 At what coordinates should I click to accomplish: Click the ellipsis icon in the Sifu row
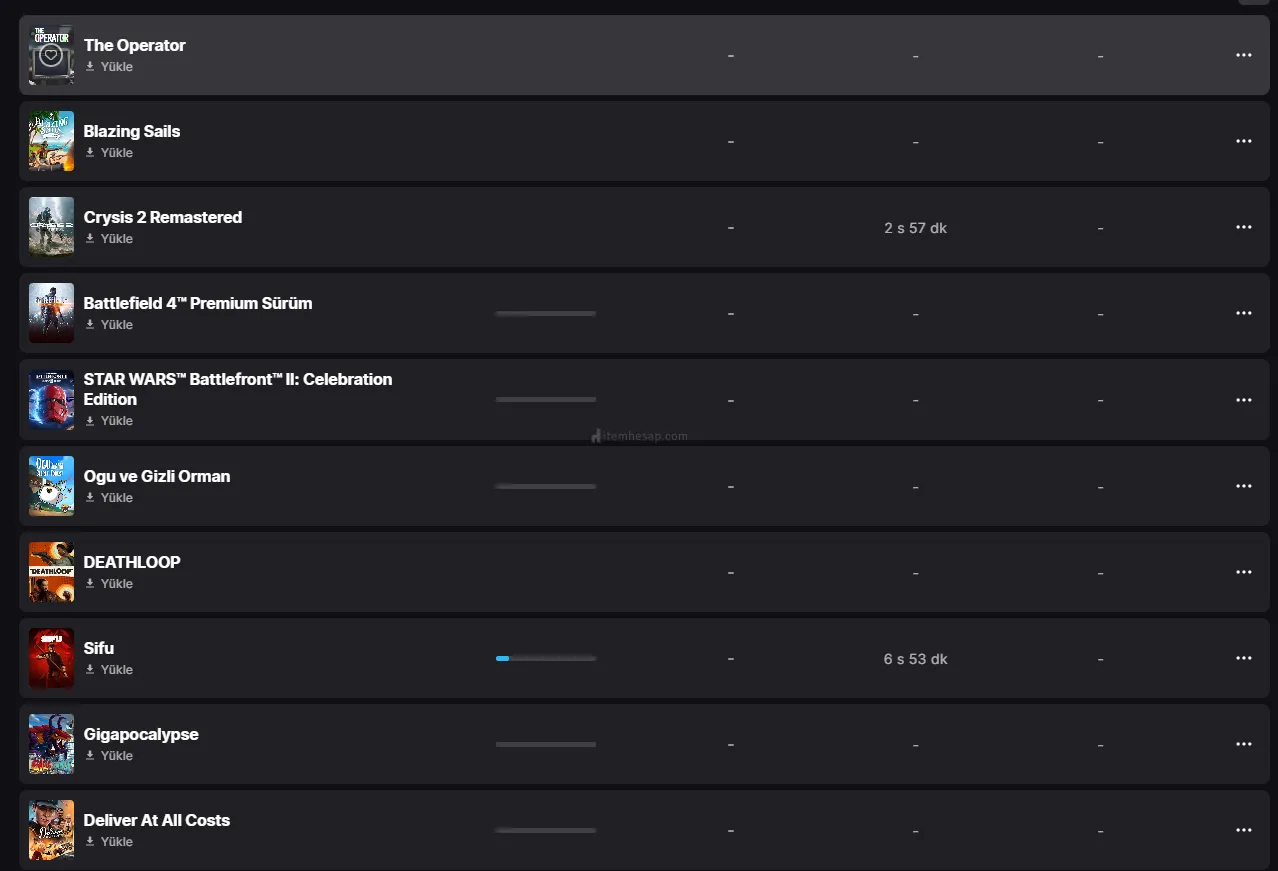point(1243,658)
